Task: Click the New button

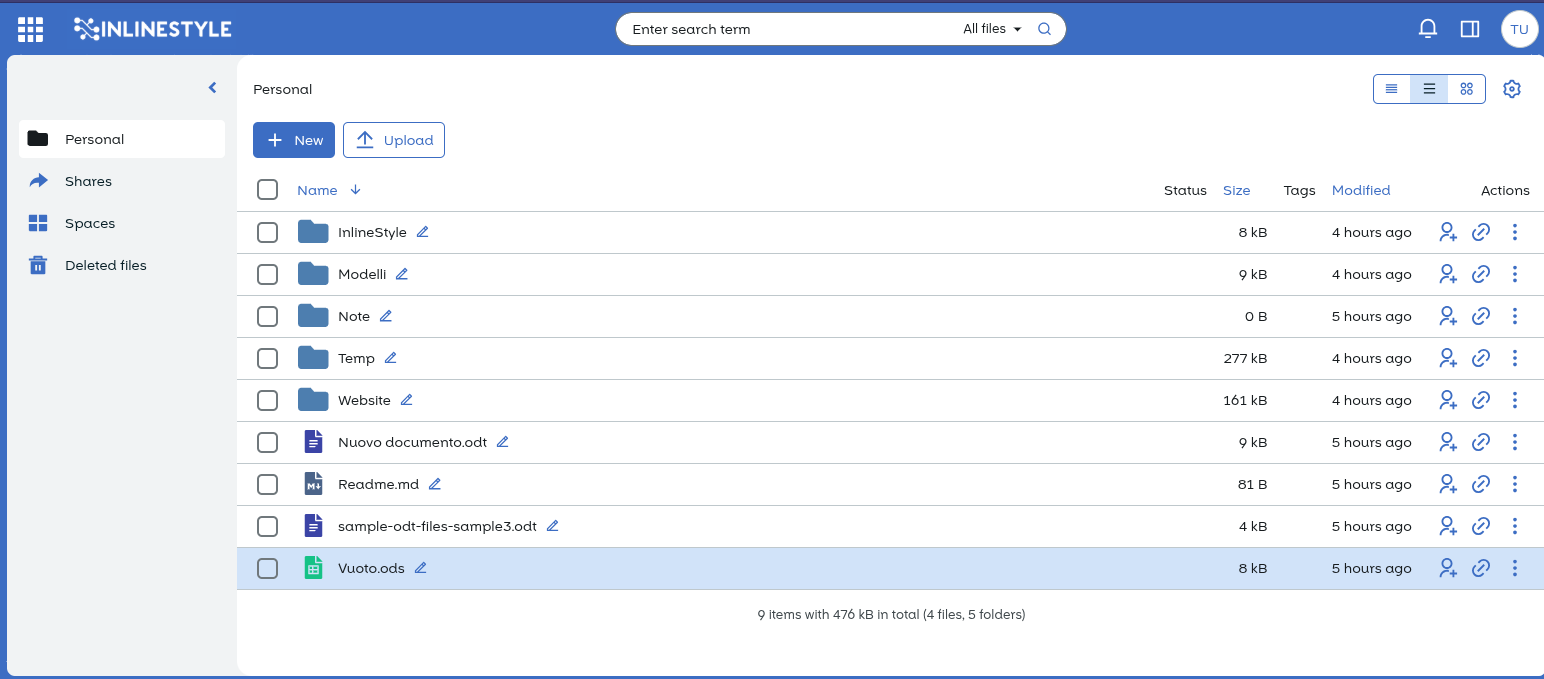Action: (294, 140)
